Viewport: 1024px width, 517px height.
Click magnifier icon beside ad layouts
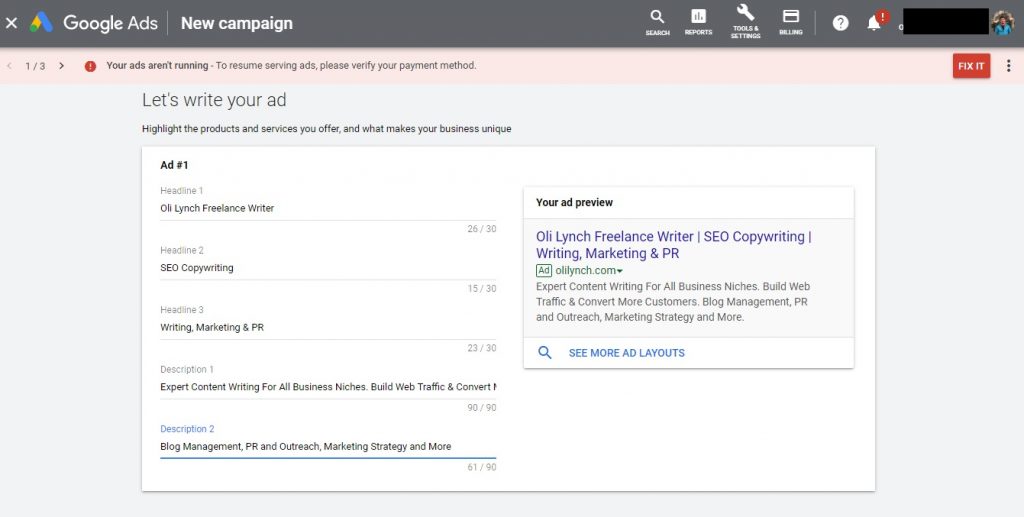pyautogui.click(x=545, y=353)
